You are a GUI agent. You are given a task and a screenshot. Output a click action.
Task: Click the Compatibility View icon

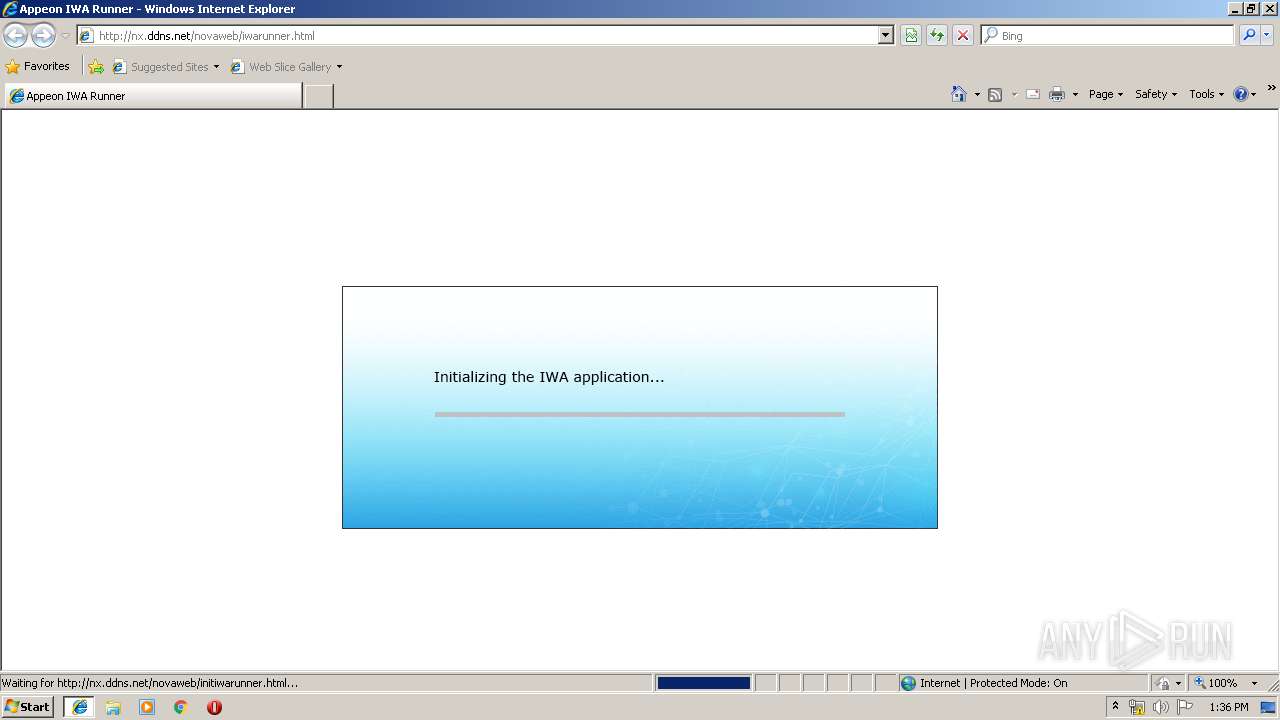911,36
